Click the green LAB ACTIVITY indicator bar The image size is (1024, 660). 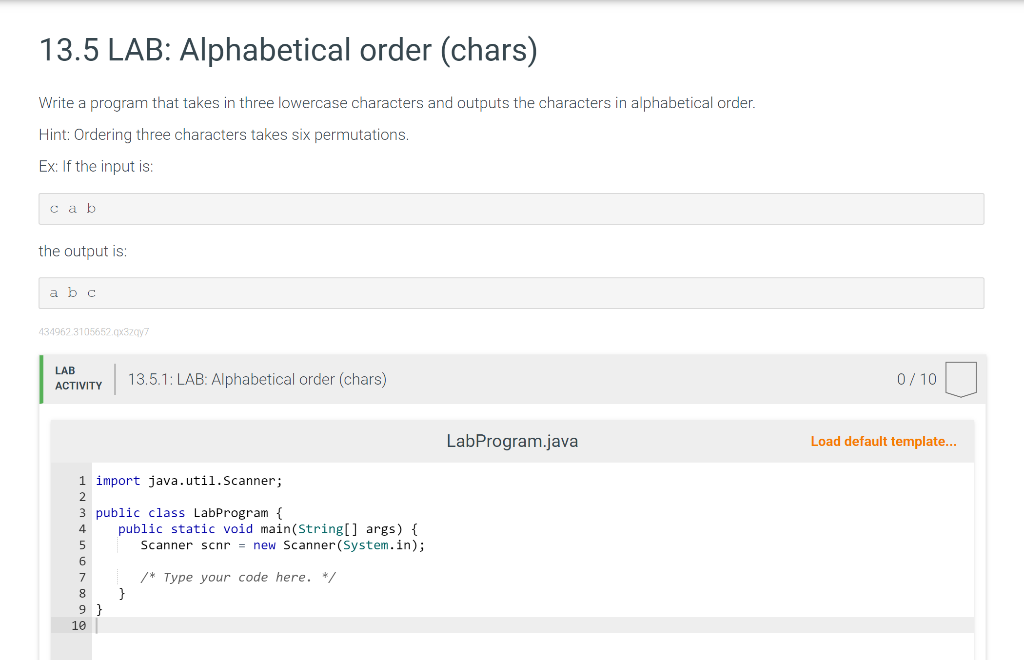[x=39, y=379]
